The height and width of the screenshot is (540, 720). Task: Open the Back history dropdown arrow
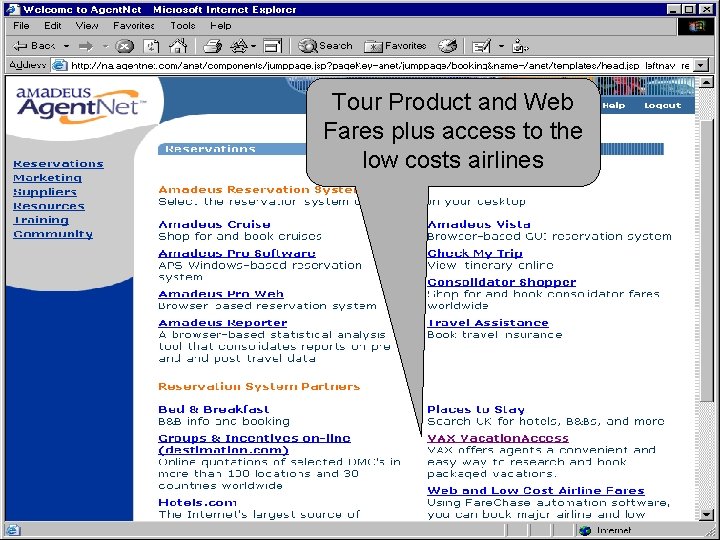(67, 46)
